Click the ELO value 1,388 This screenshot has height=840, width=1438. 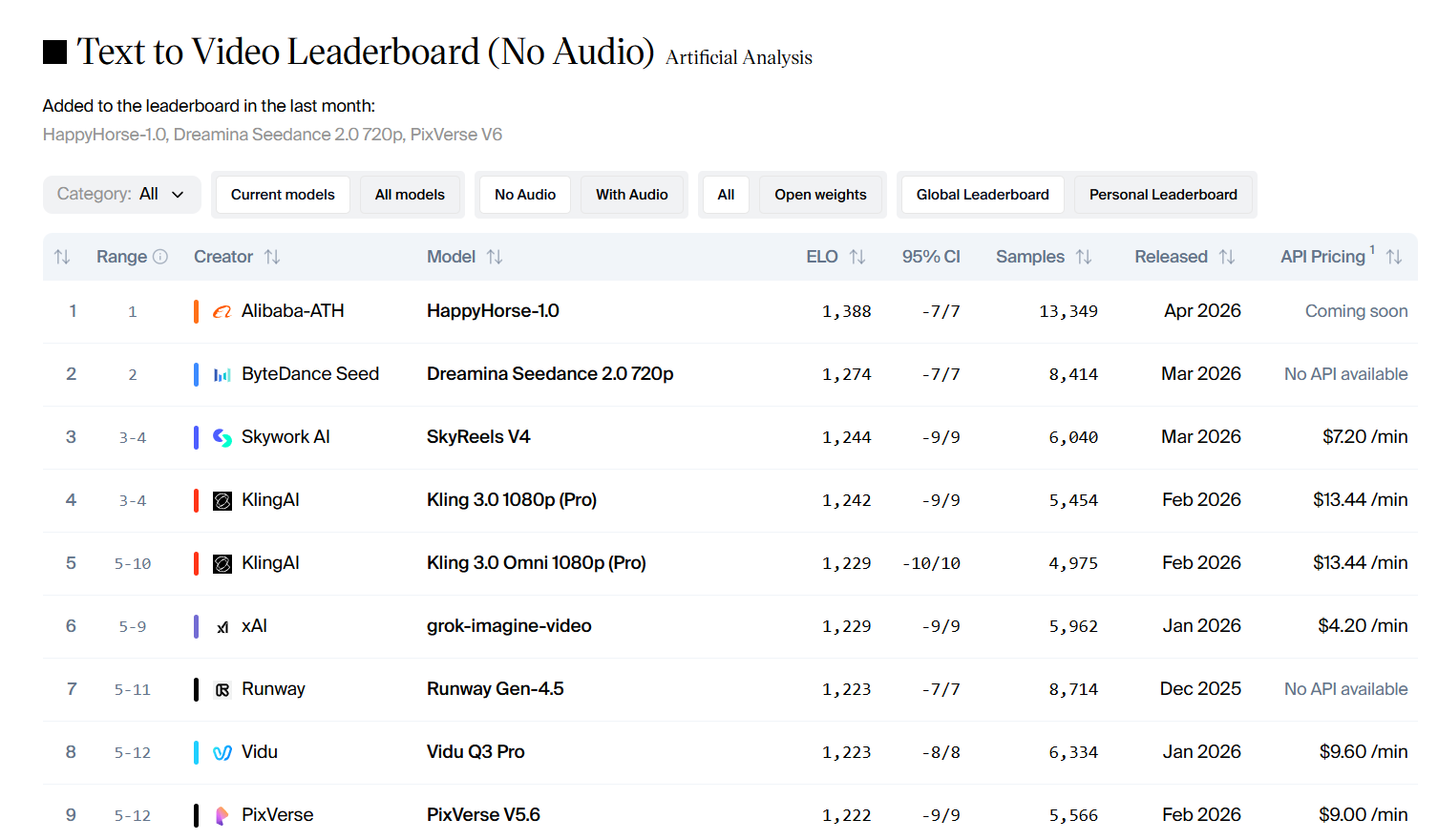click(x=846, y=311)
